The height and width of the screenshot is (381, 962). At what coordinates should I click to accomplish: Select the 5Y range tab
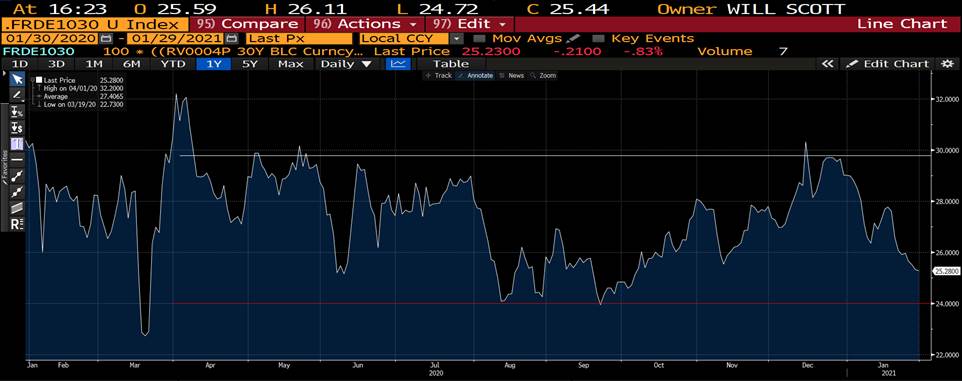250,64
